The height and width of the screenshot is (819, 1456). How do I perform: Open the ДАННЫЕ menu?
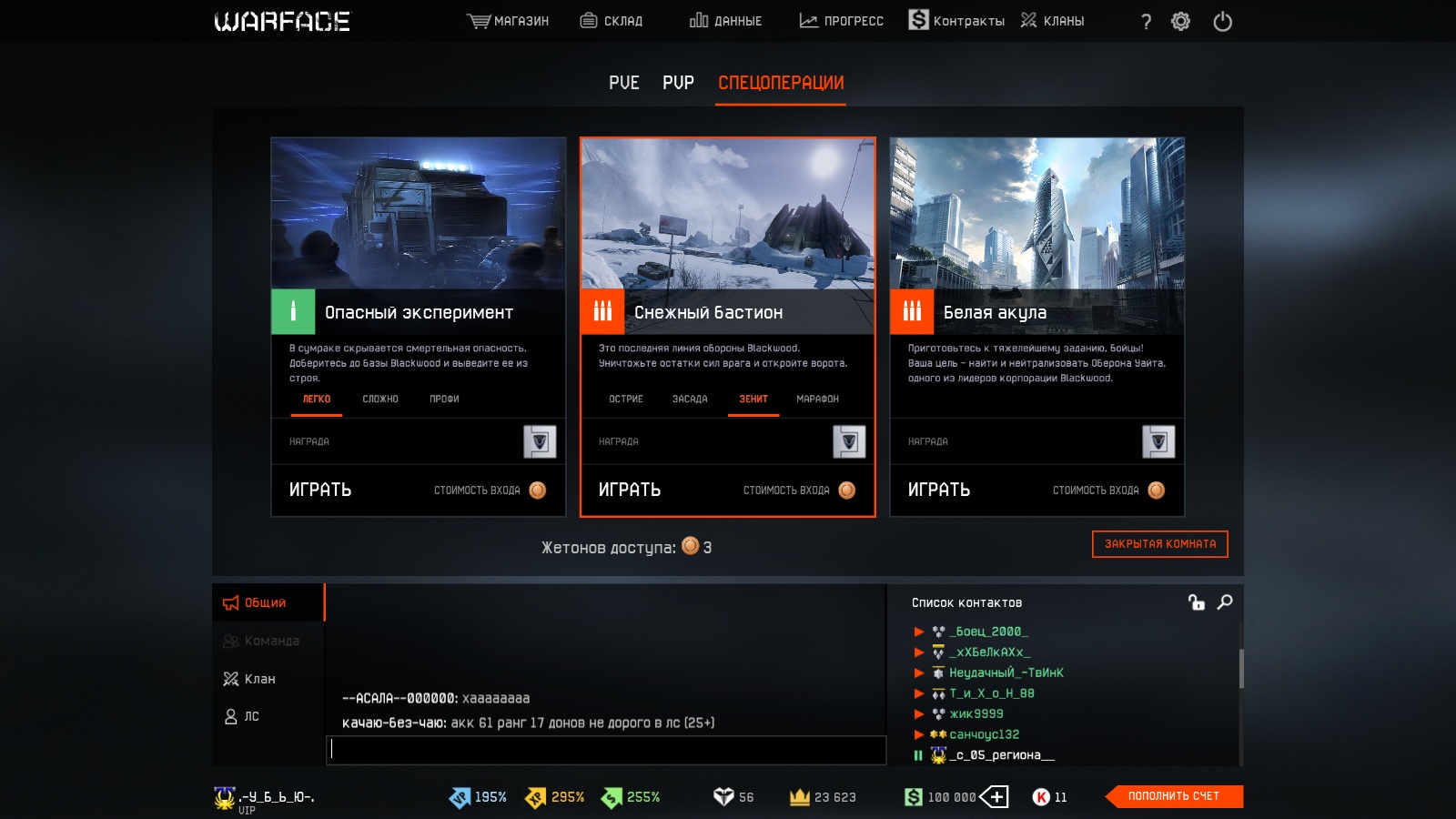click(726, 21)
